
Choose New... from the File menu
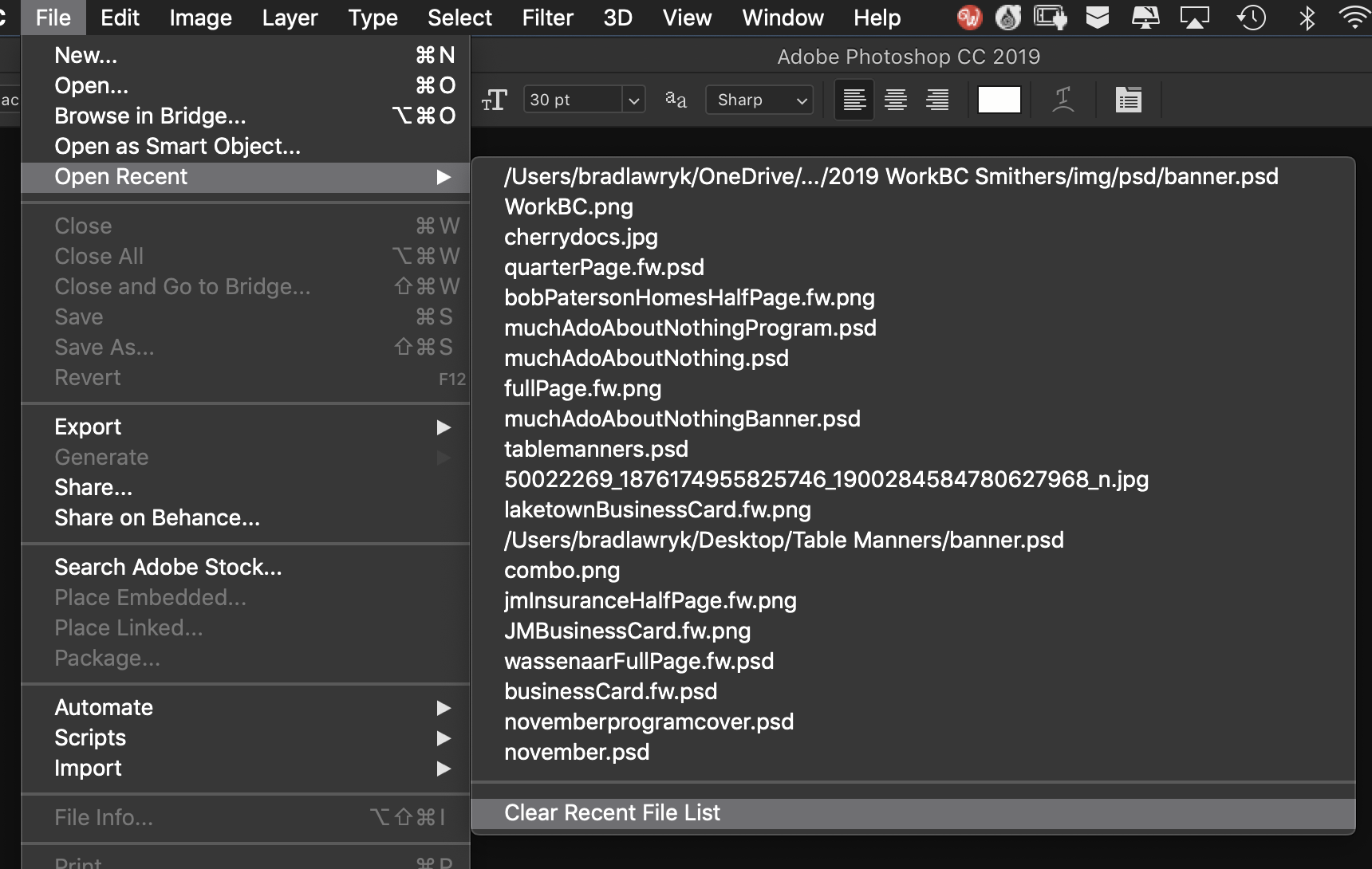[x=245, y=56]
